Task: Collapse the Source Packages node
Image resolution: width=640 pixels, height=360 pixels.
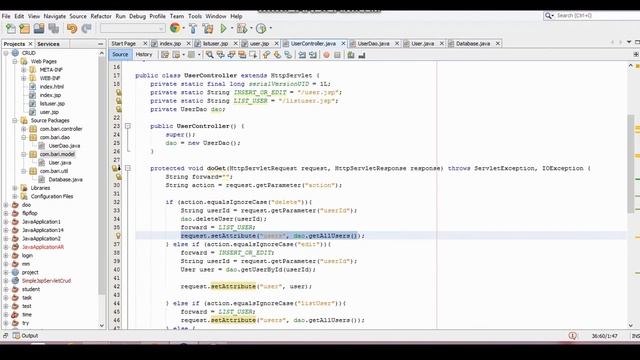Action: tap(15, 120)
